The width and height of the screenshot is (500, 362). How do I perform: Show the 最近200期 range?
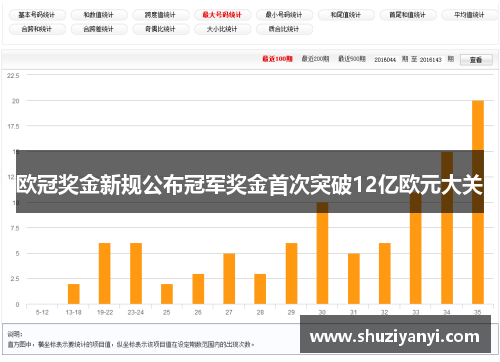click(315, 59)
